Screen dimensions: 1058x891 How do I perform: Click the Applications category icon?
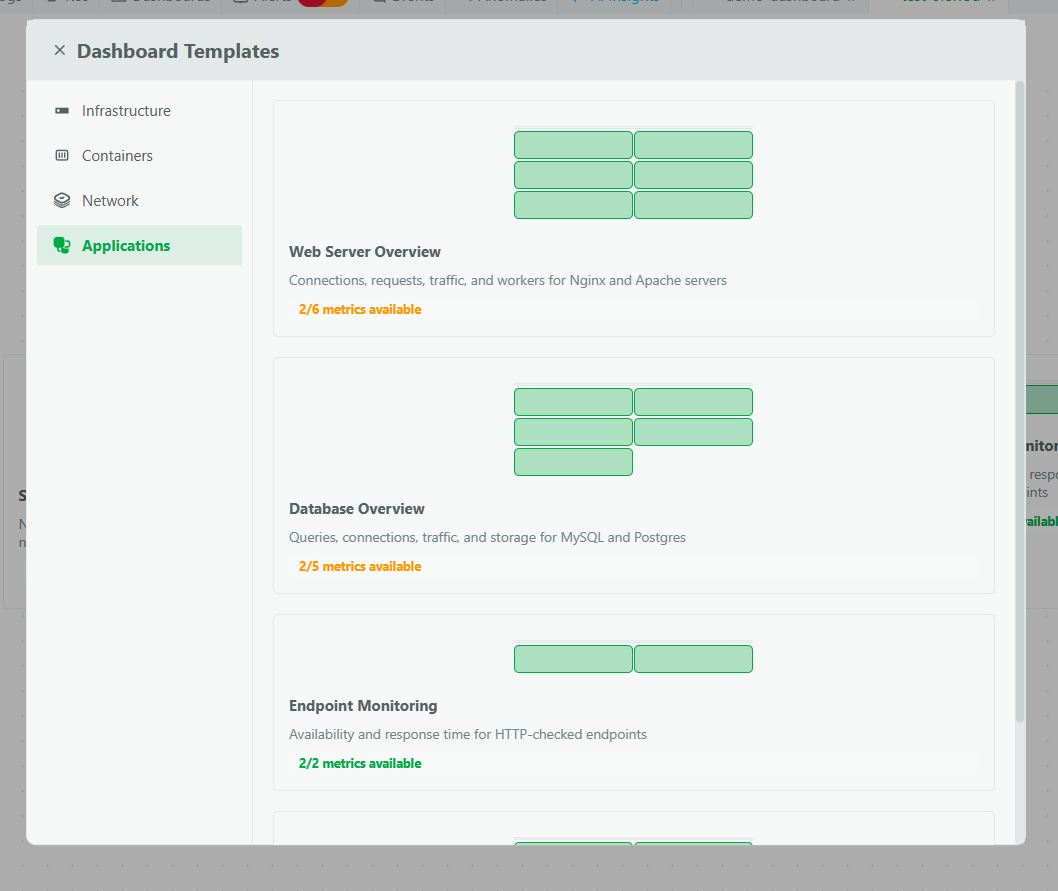[61, 245]
